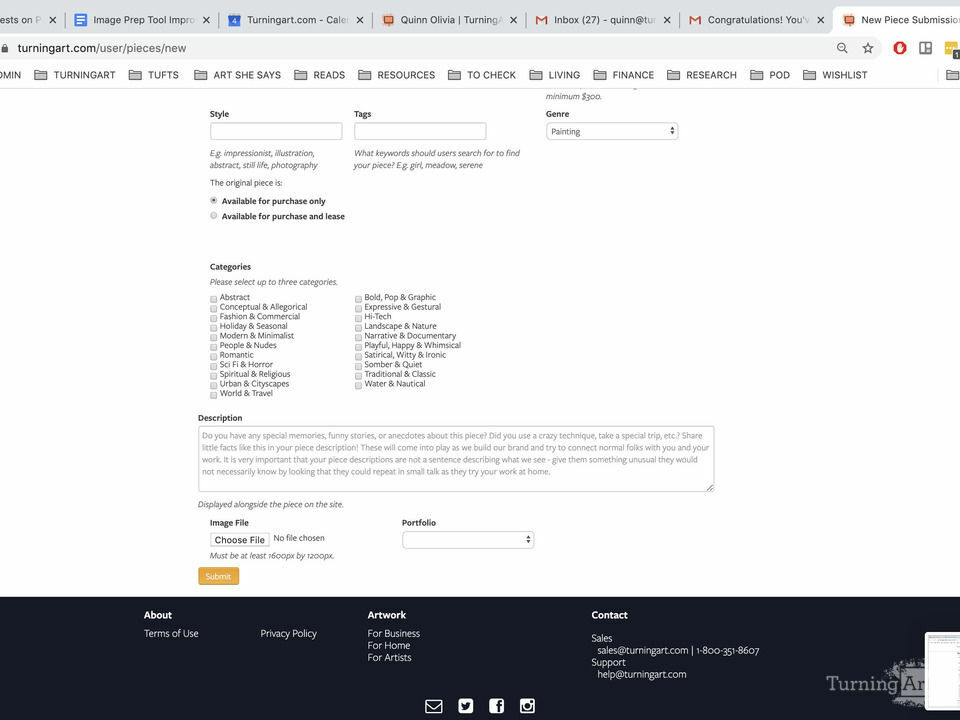Open the TURNINGART bookmarks folder
The image size is (960, 720).
(x=75, y=75)
